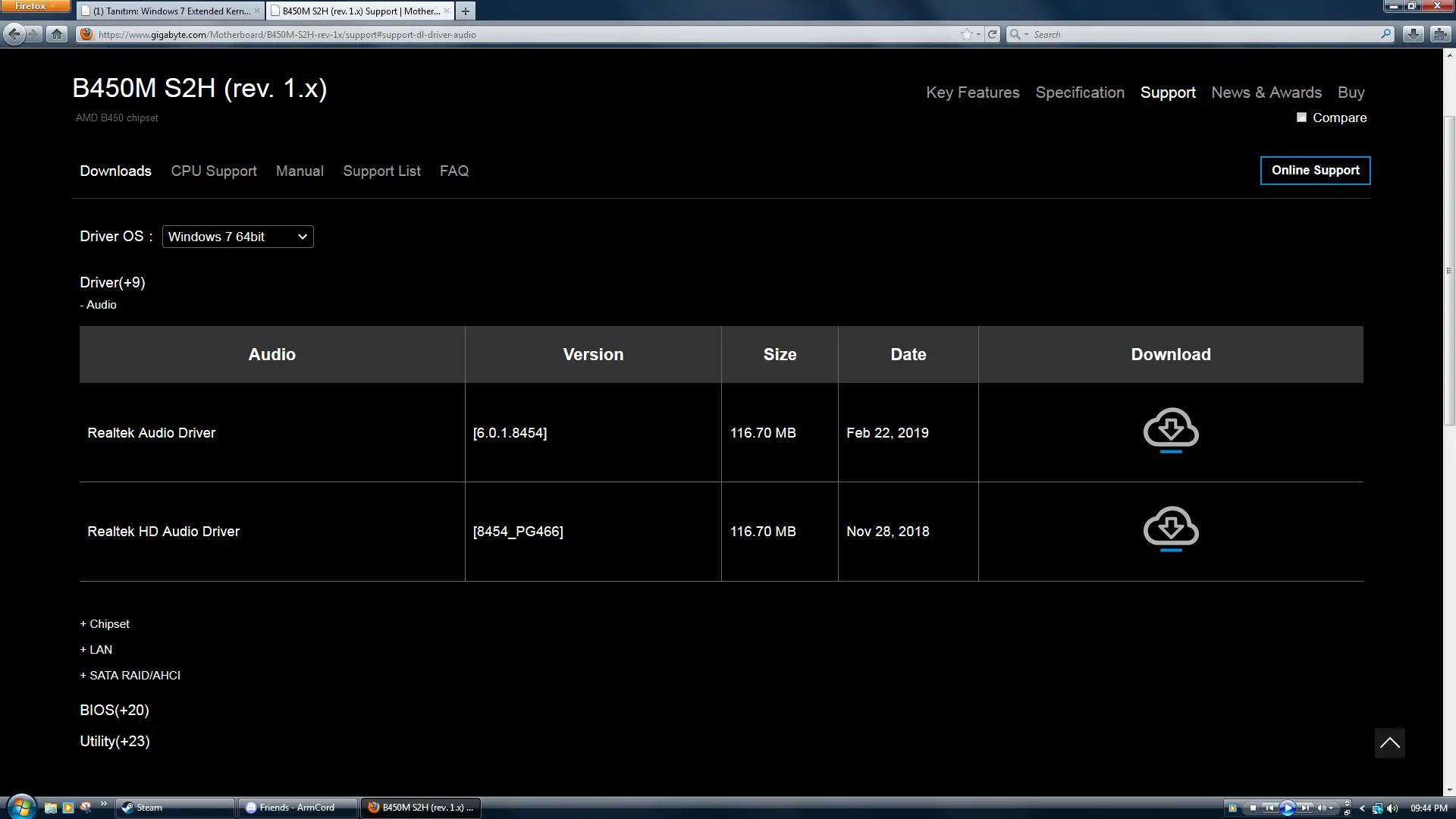Viewport: 1456px width, 819px height.
Task: Switch to the FAQ tab
Action: point(454,171)
